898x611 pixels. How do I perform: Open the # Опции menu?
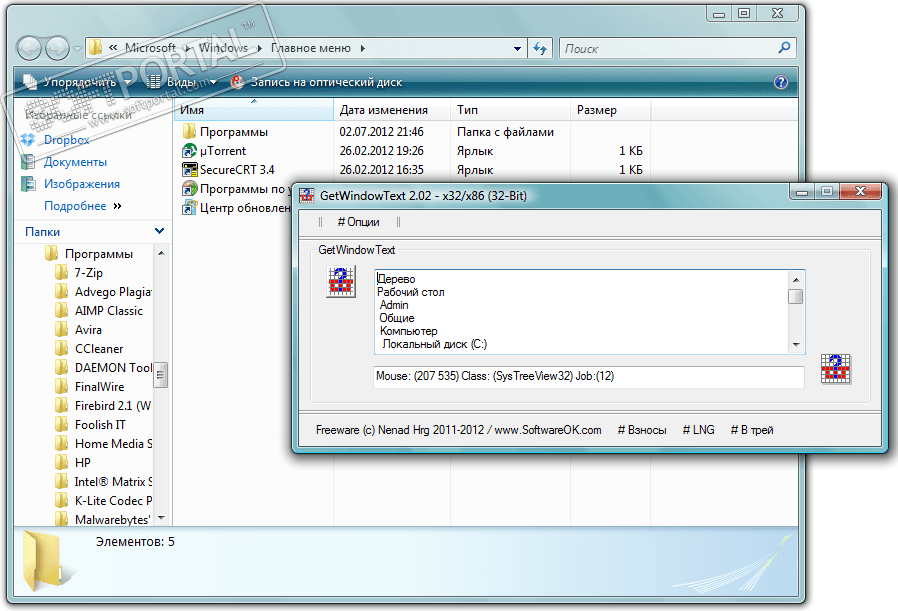pyautogui.click(x=359, y=222)
